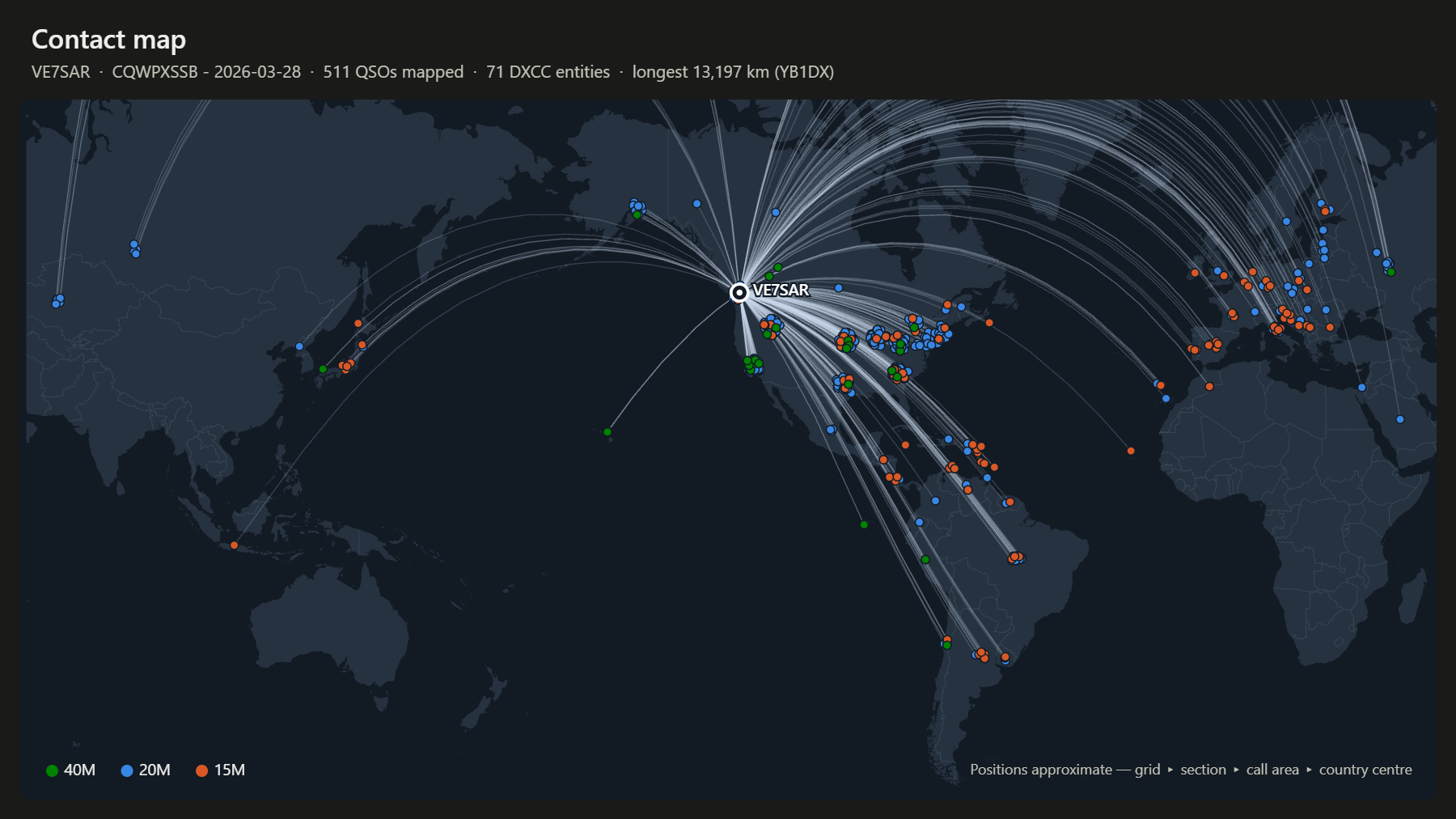1456x819 pixels.
Task: Click the orange 15M legend dot
Action: [202, 770]
